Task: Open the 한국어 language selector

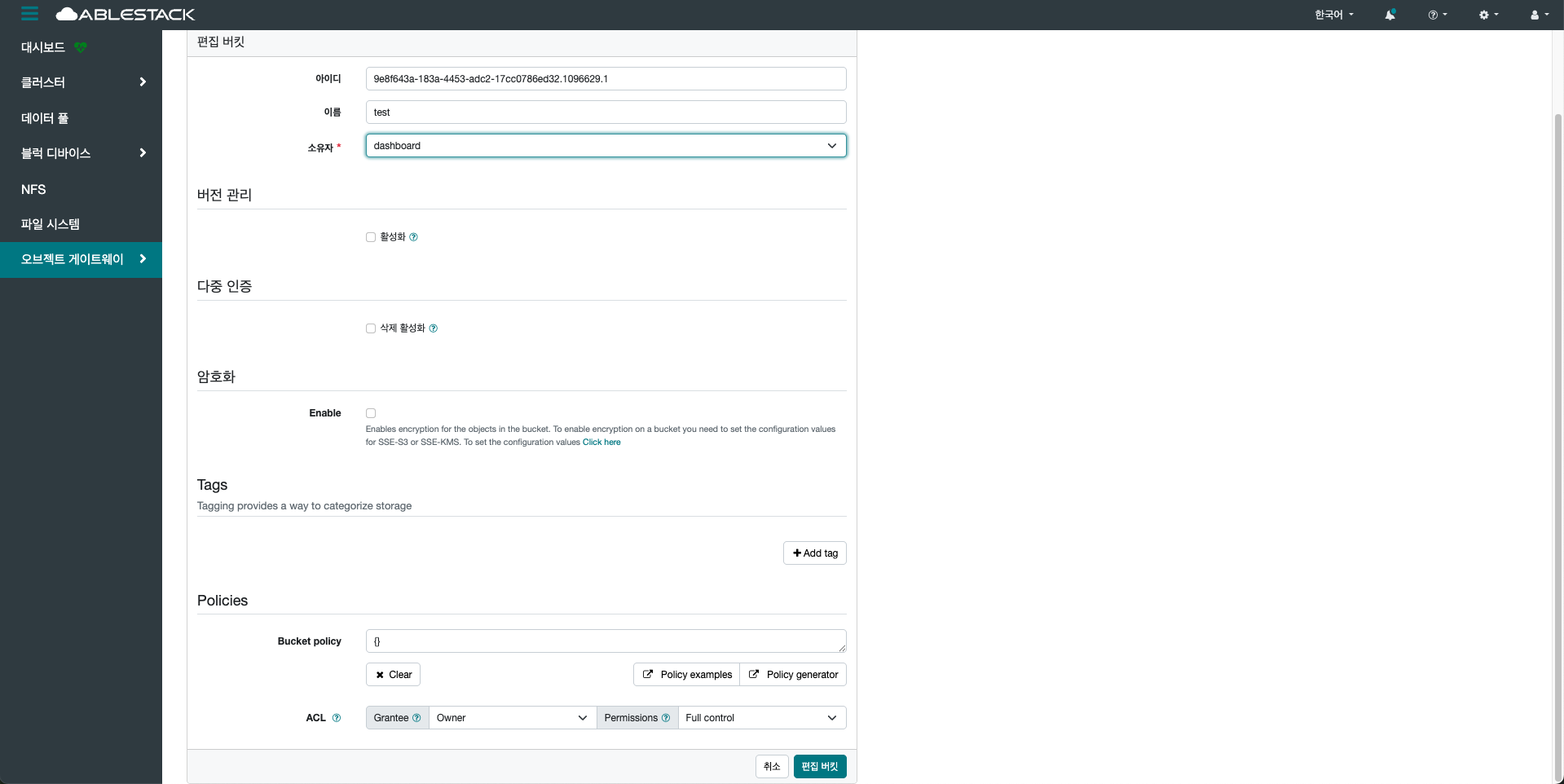Action: (x=1333, y=15)
